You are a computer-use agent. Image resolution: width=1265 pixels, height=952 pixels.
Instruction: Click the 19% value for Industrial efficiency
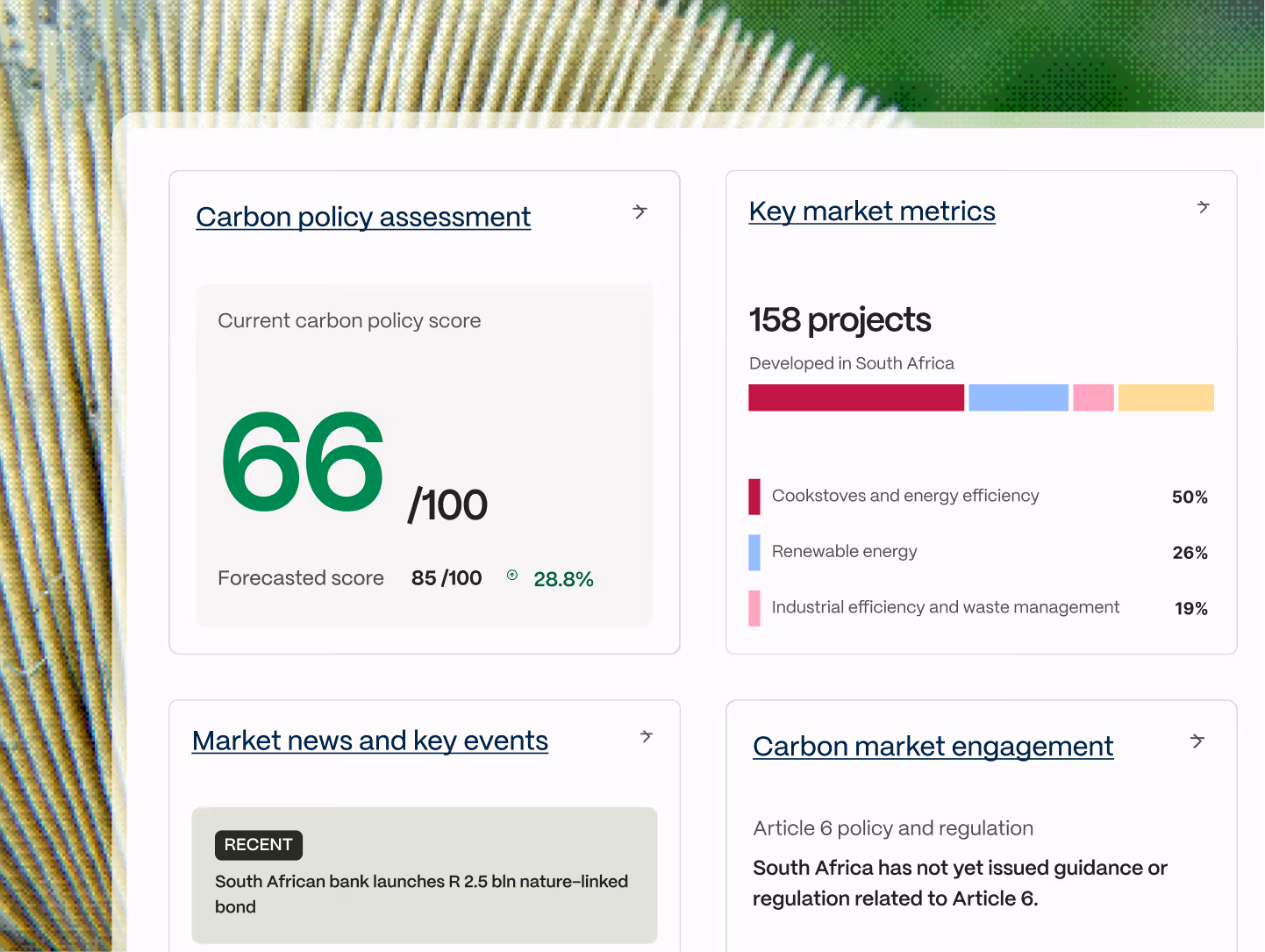(x=1191, y=609)
